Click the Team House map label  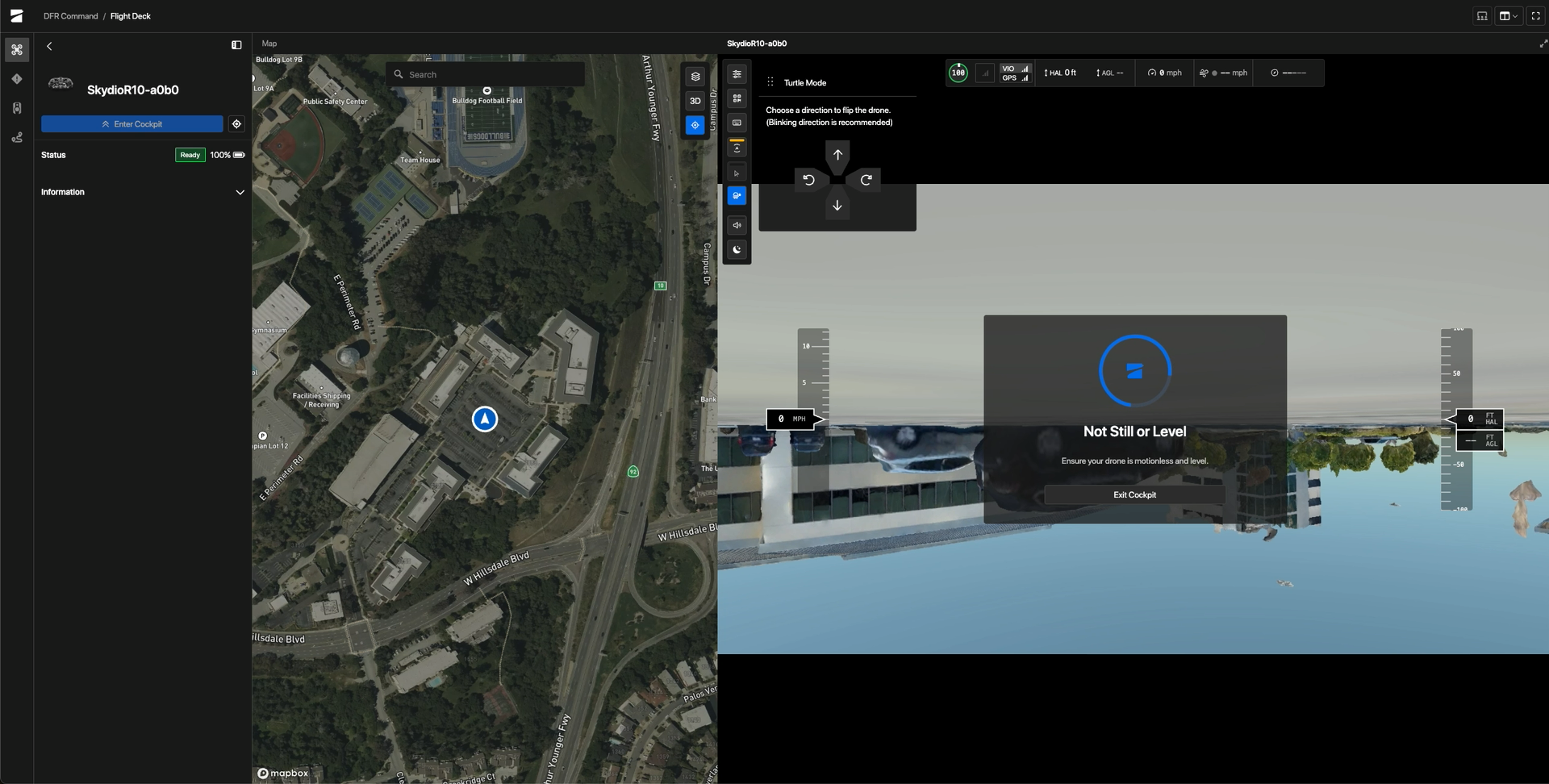pos(420,160)
